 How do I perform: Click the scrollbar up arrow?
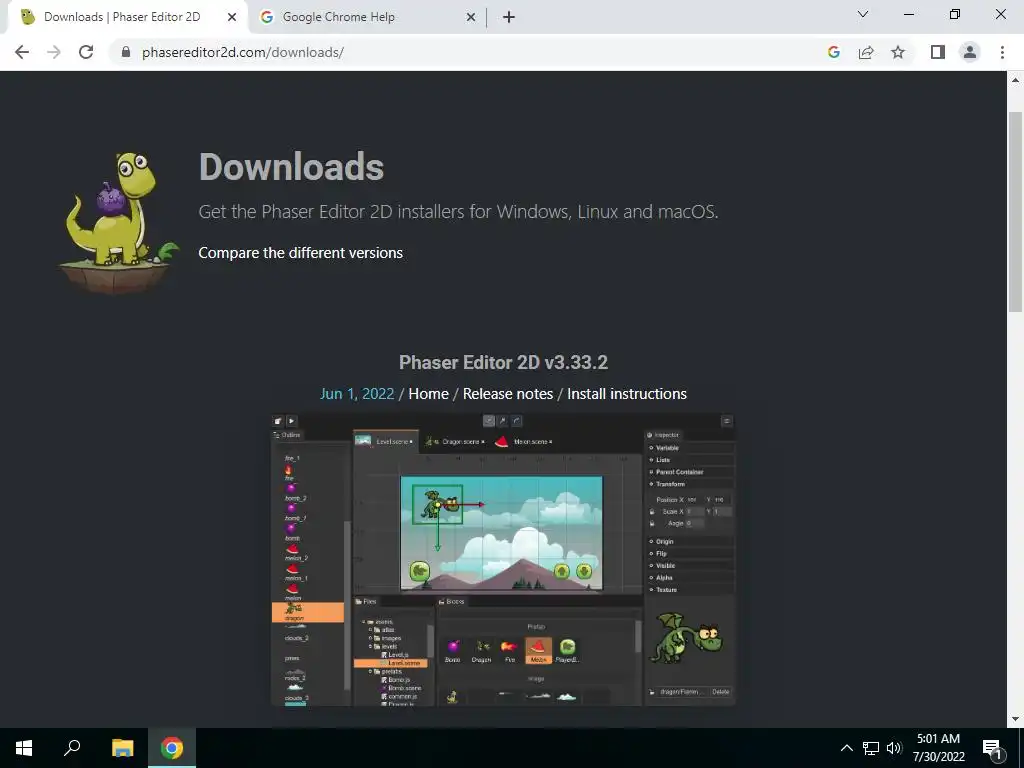click(x=1015, y=80)
